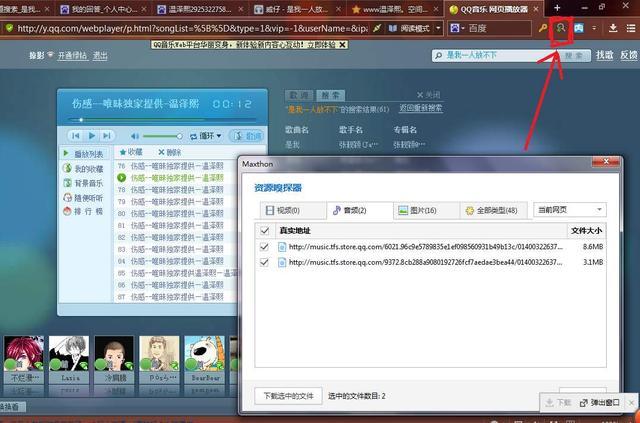Screen dimensions: 640x423
Task: Click the lyrics button in player
Action: point(247,136)
